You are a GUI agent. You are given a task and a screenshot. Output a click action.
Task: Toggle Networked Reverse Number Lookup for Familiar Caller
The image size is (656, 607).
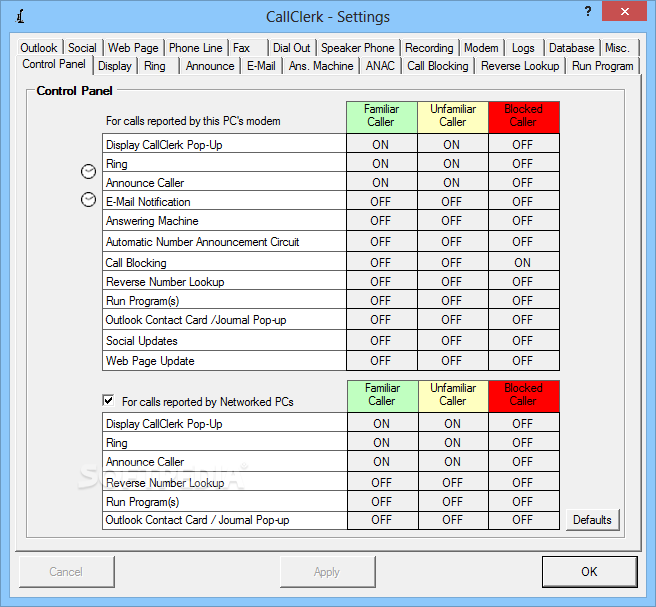(382, 482)
